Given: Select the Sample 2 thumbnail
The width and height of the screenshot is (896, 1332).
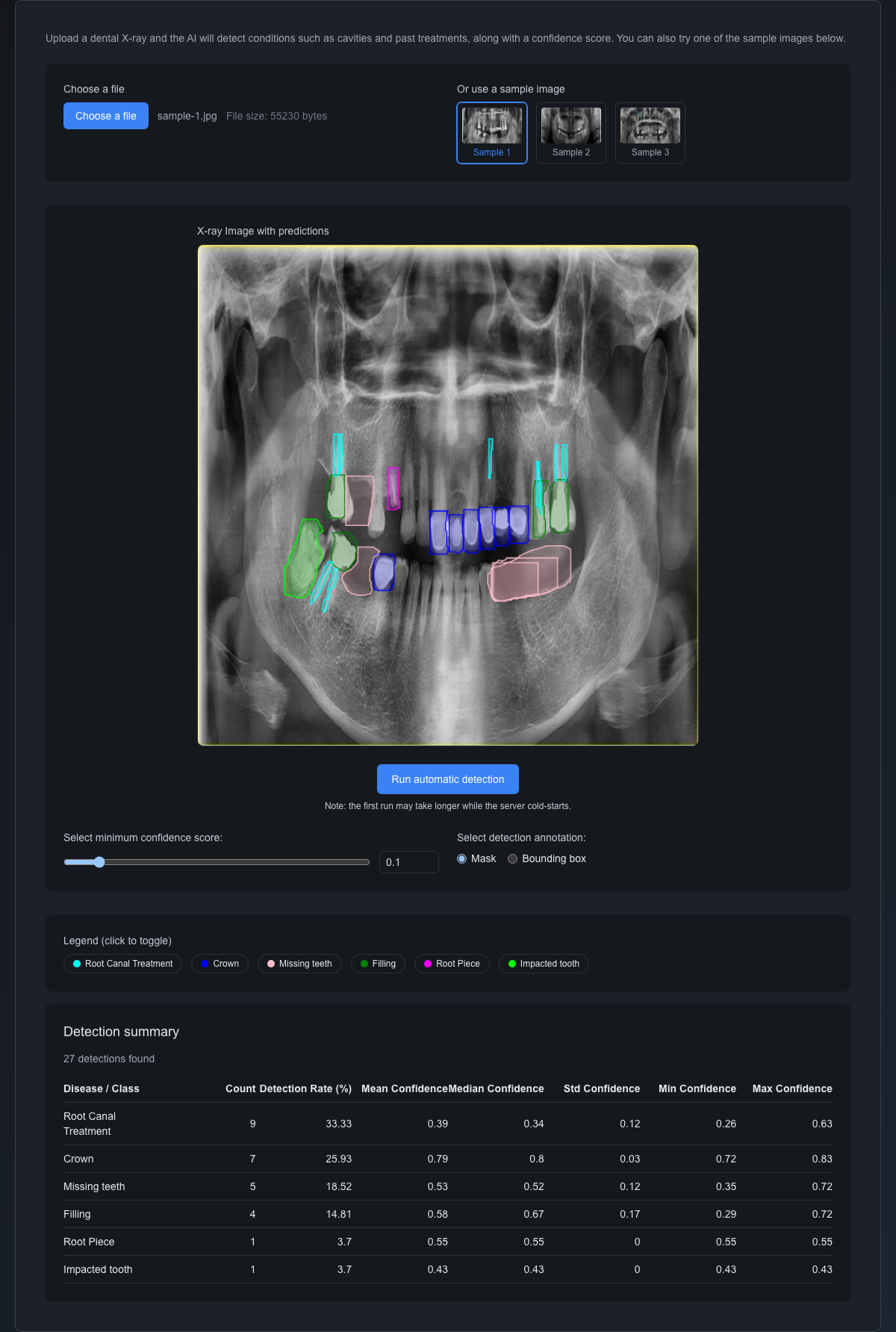Looking at the screenshot, I should click(x=571, y=133).
